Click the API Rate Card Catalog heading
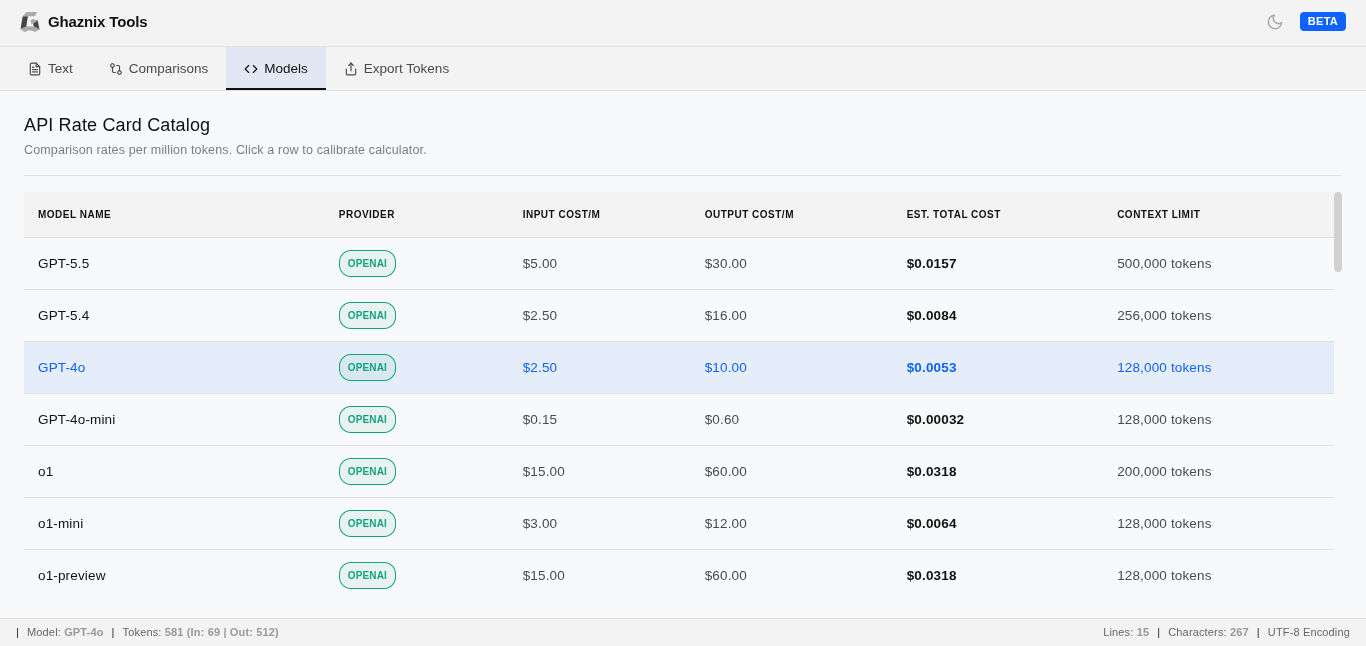 117,125
